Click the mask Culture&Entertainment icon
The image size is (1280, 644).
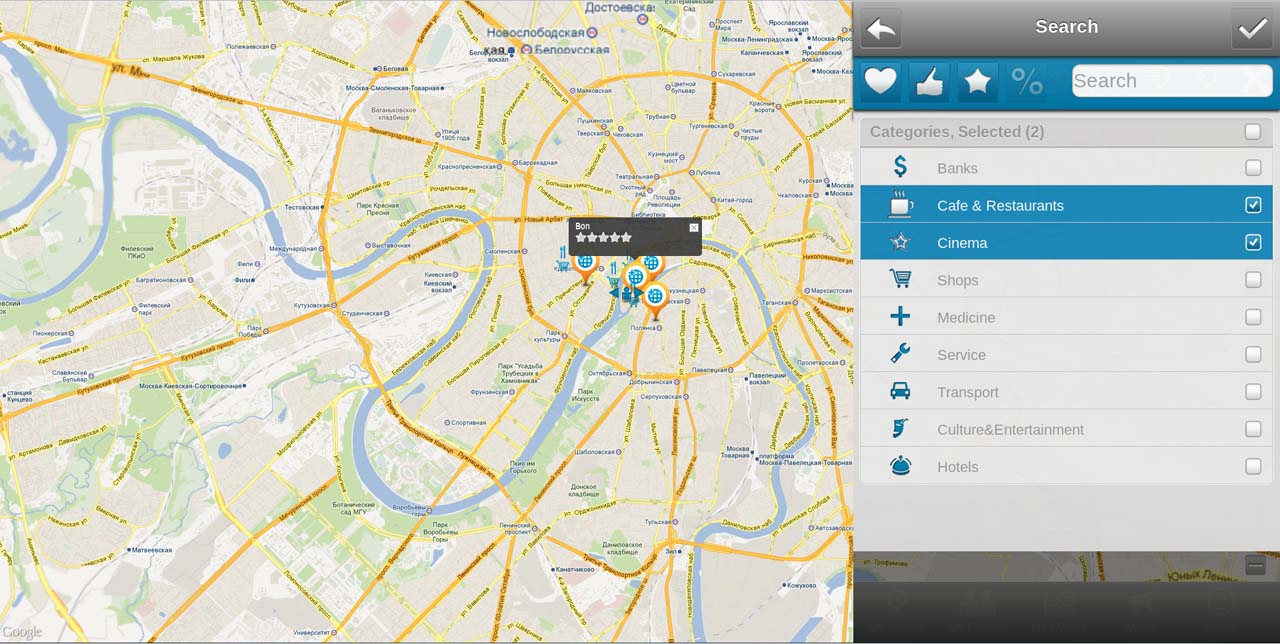coord(900,428)
